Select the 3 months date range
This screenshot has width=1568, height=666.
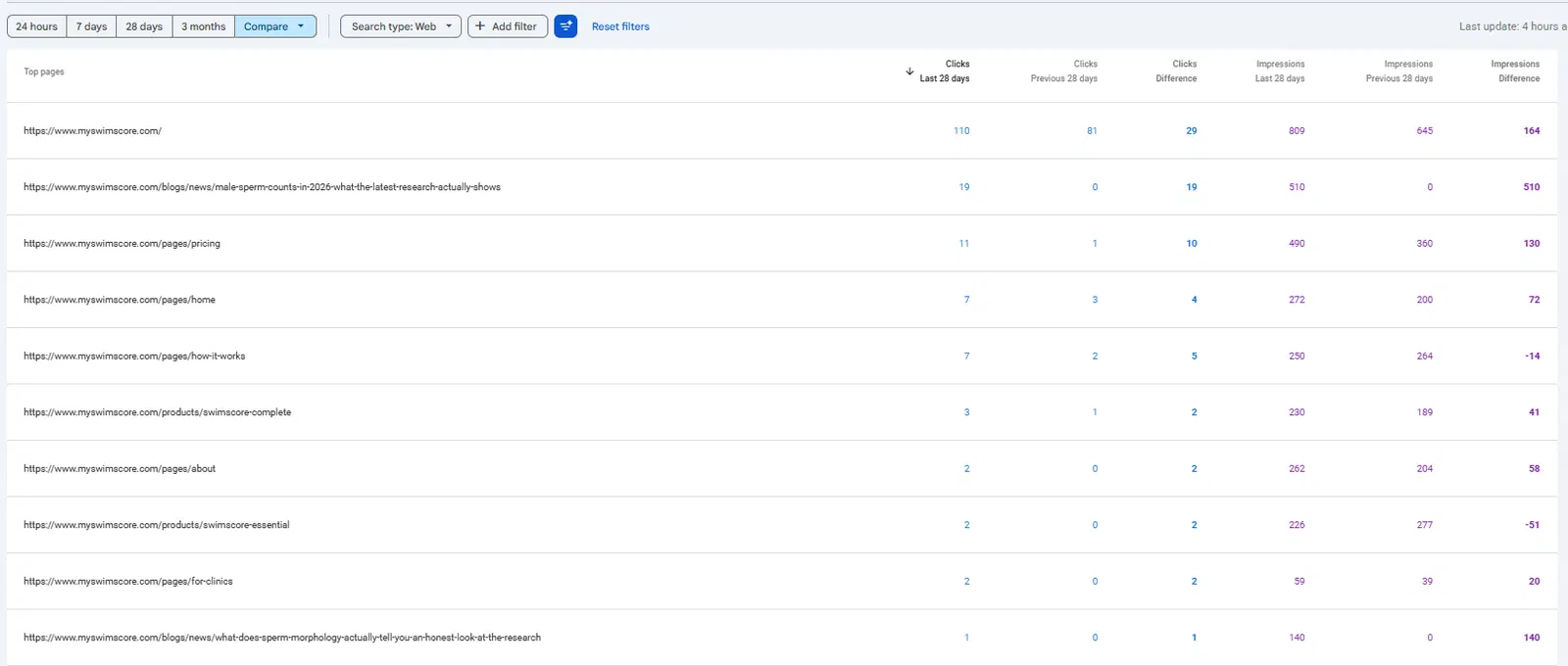point(203,26)
